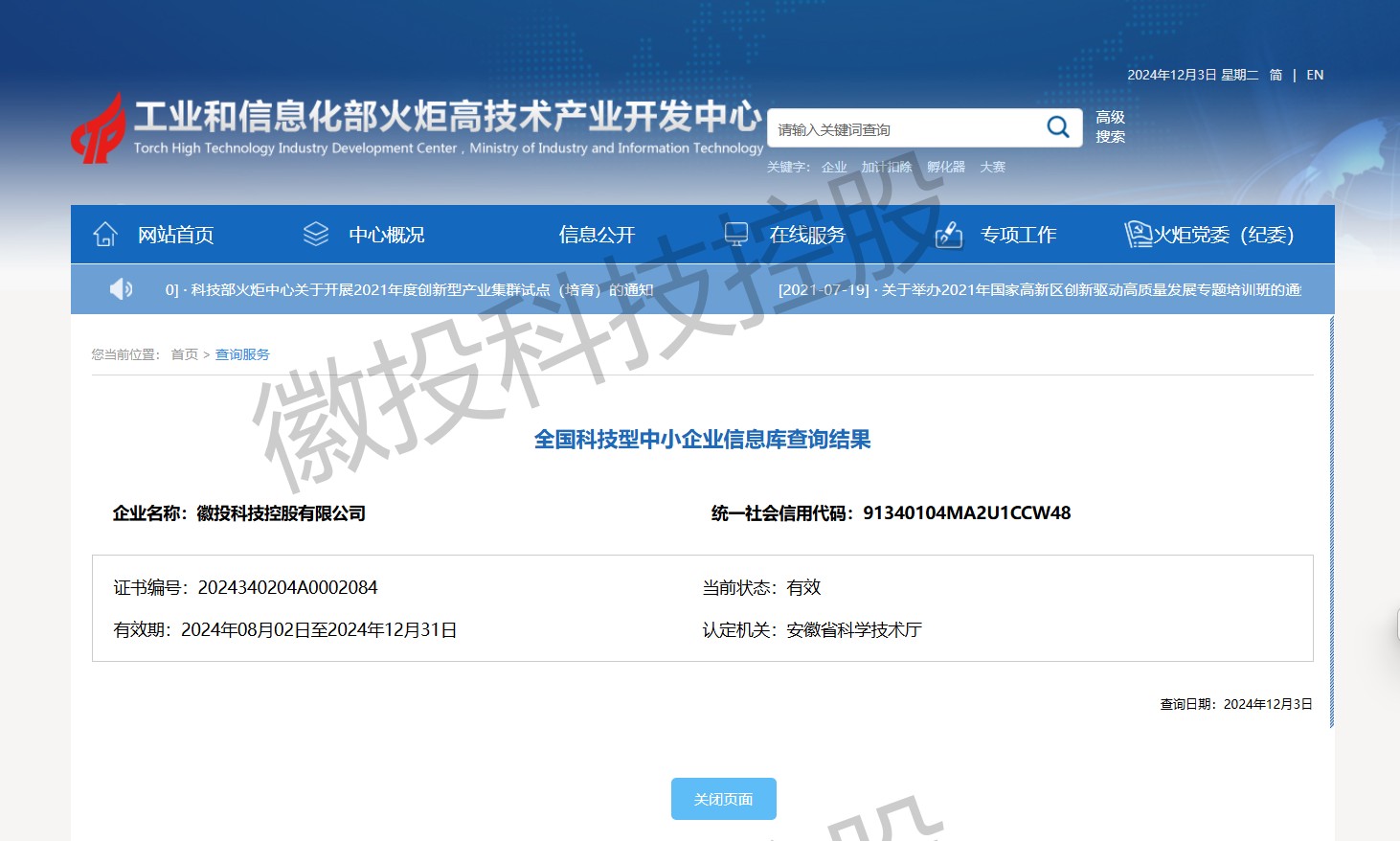
Task: Click the validity period 2024年08月02日至2024年12月31日
Action: click(x=319, y=630)
